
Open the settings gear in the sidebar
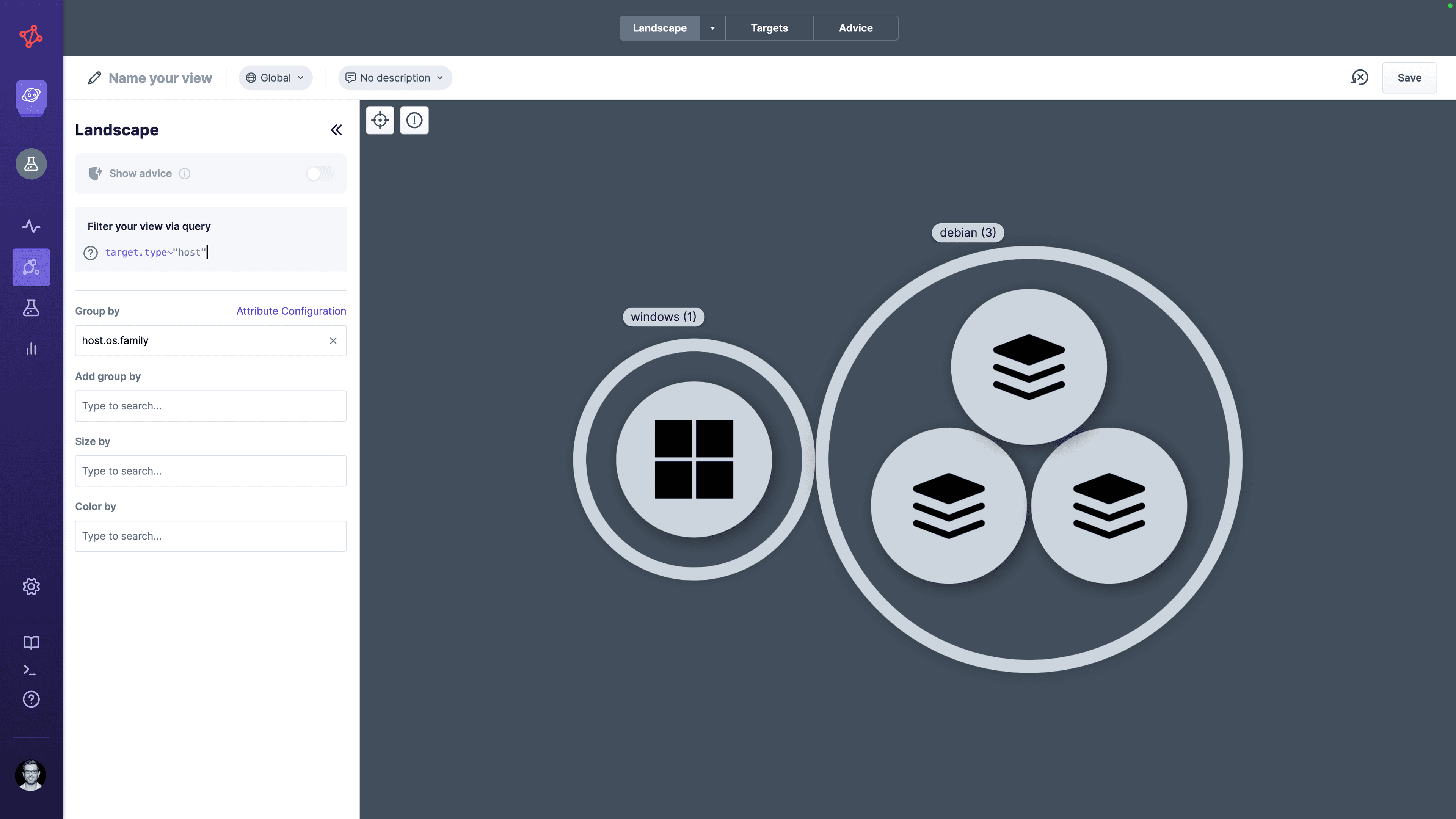tap(31, 587)
